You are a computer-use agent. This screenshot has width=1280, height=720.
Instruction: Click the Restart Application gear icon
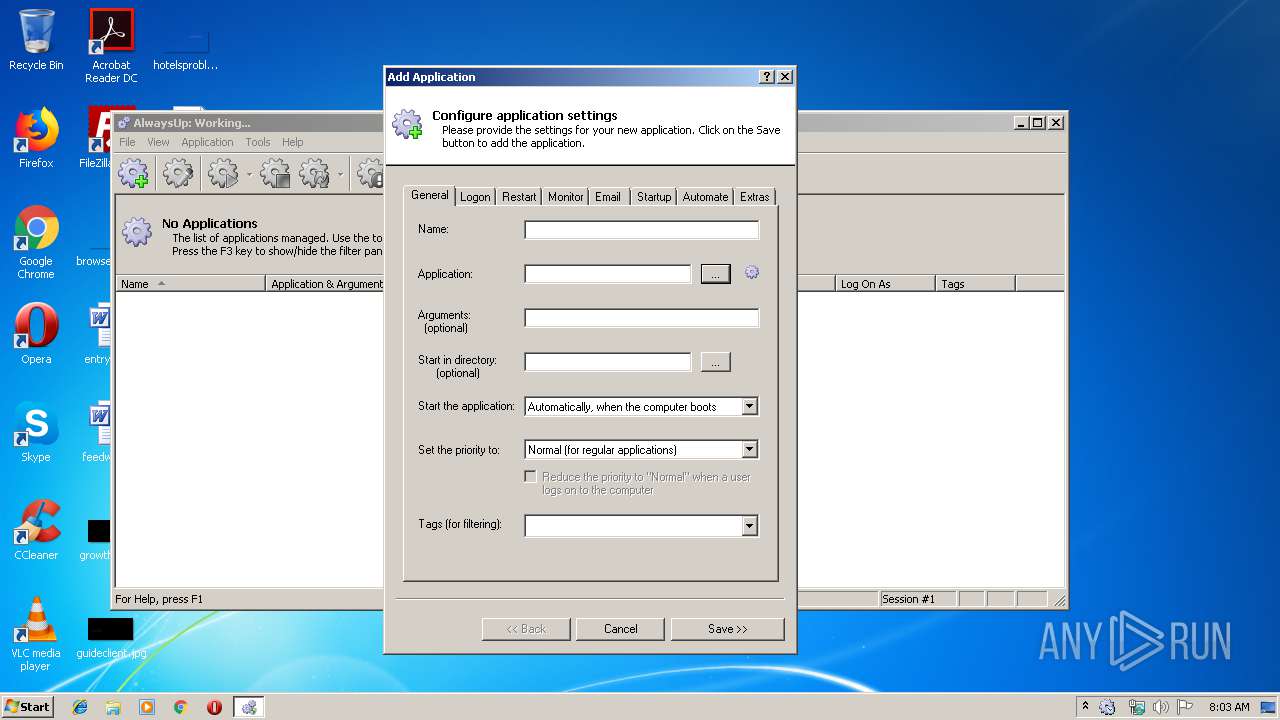315,174
